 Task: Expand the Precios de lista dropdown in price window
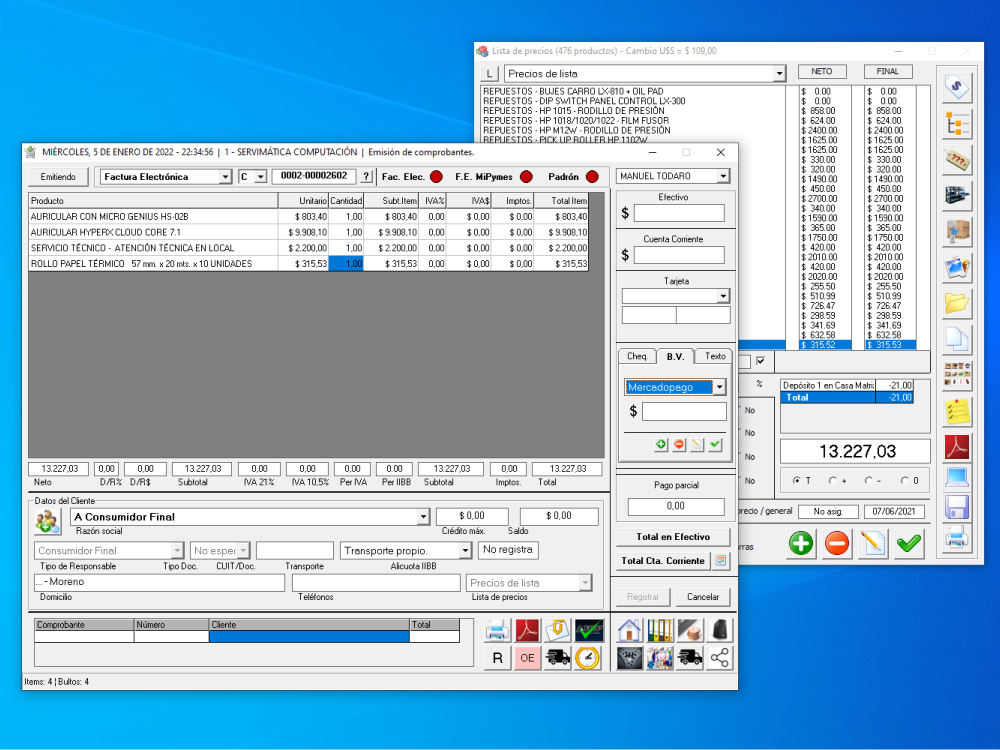tap(780, 74)
